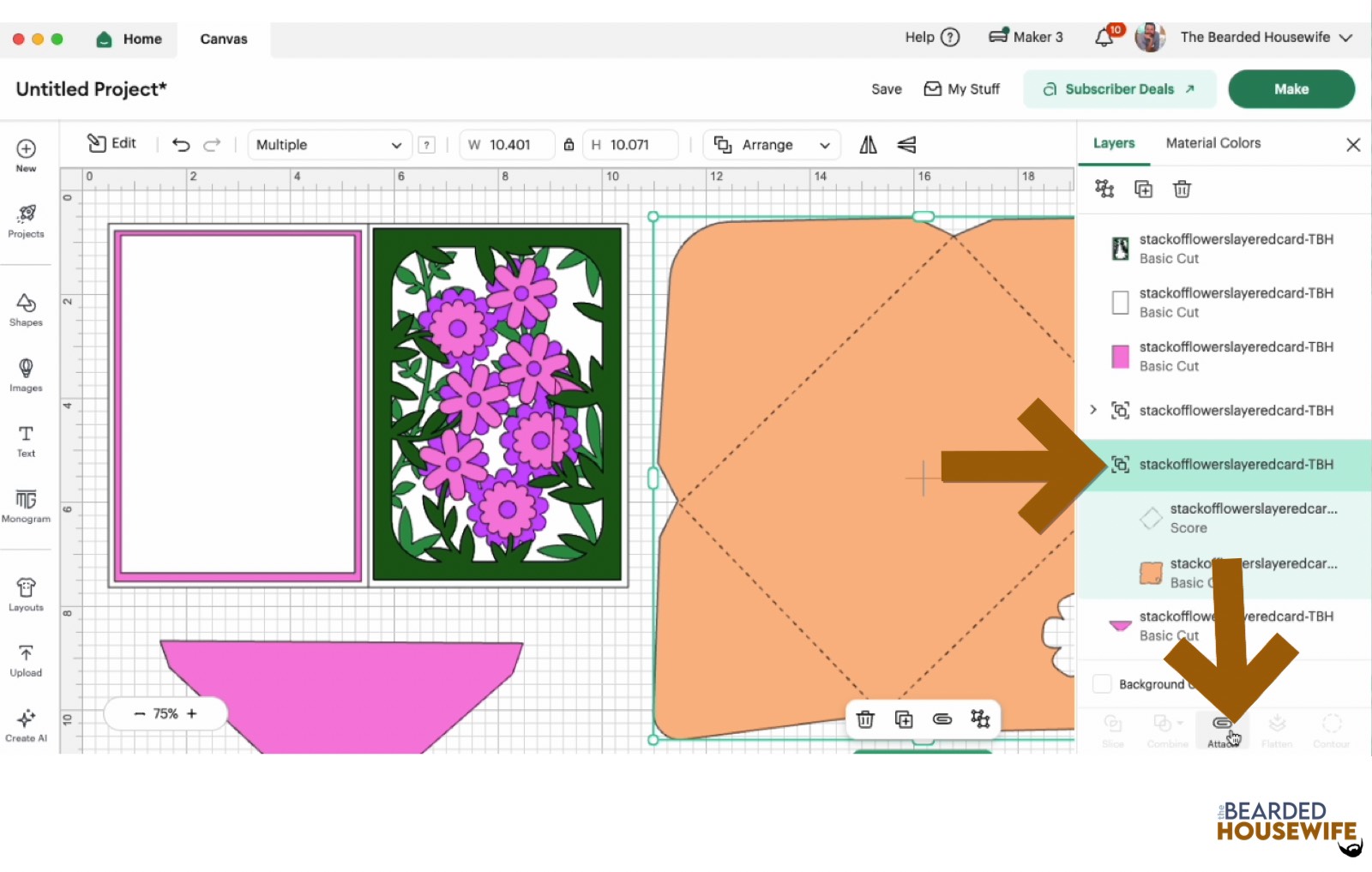The image size is (1372, 872).
Task: Open the Images library
Action: point(26,375)
